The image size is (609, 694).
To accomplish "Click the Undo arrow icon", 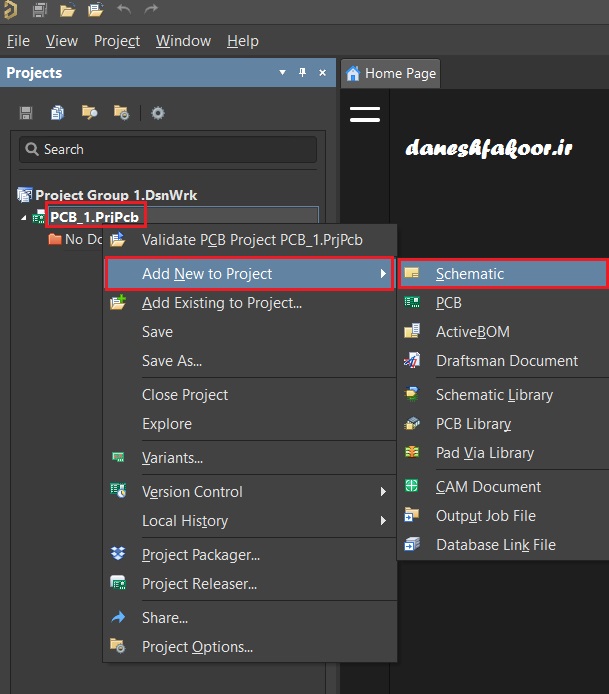I will tap(123, 9).
